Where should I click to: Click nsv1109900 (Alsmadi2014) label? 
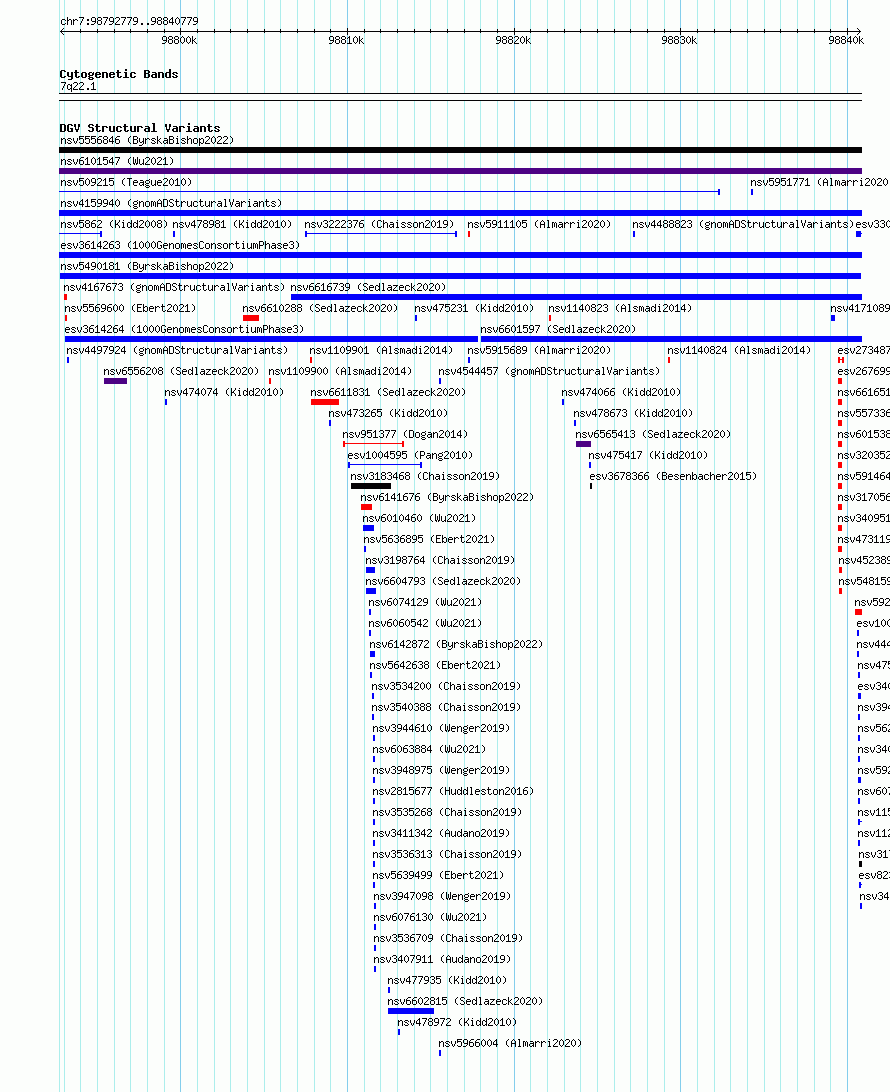pyautogui.click(x=340, y=371)
